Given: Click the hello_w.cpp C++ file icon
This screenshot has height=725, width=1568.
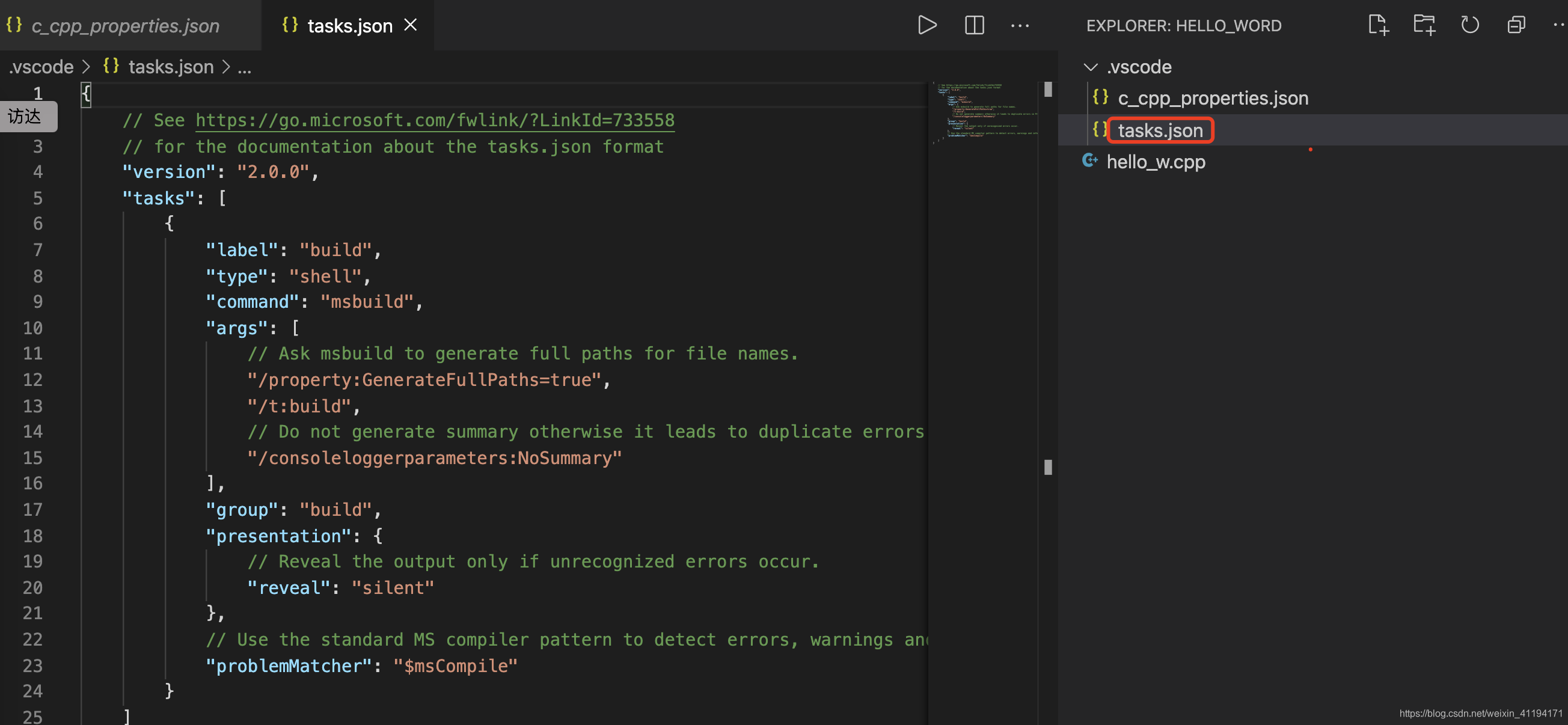Looking at the screenshot, I should pyautogui.click(x=1089, y=161).
